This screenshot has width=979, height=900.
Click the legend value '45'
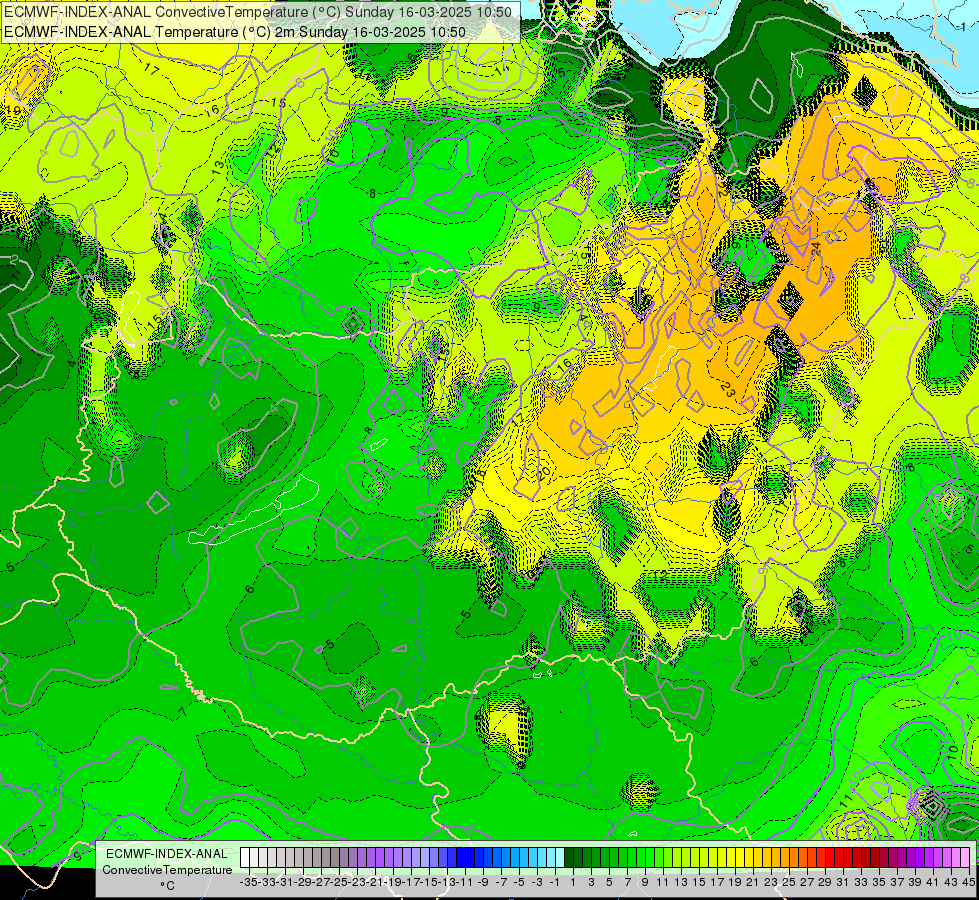(x=968, y=882)
